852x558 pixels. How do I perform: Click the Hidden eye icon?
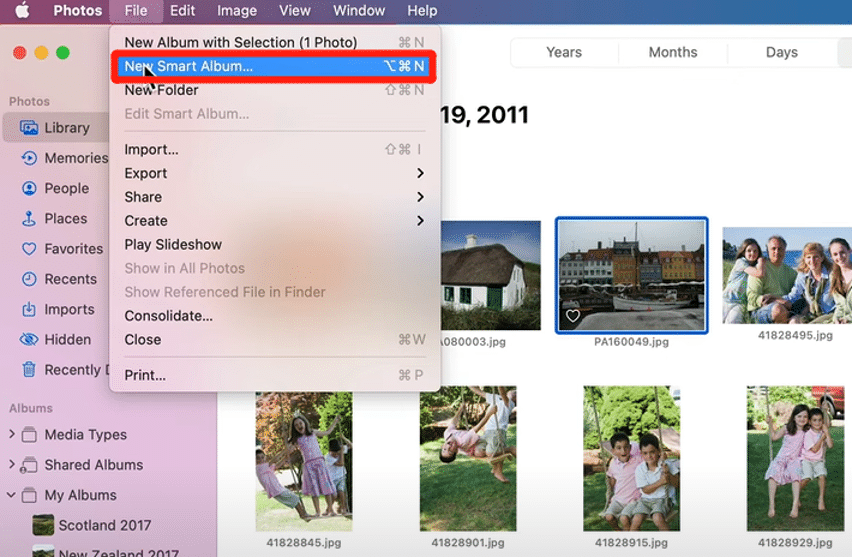pos(29,340)
